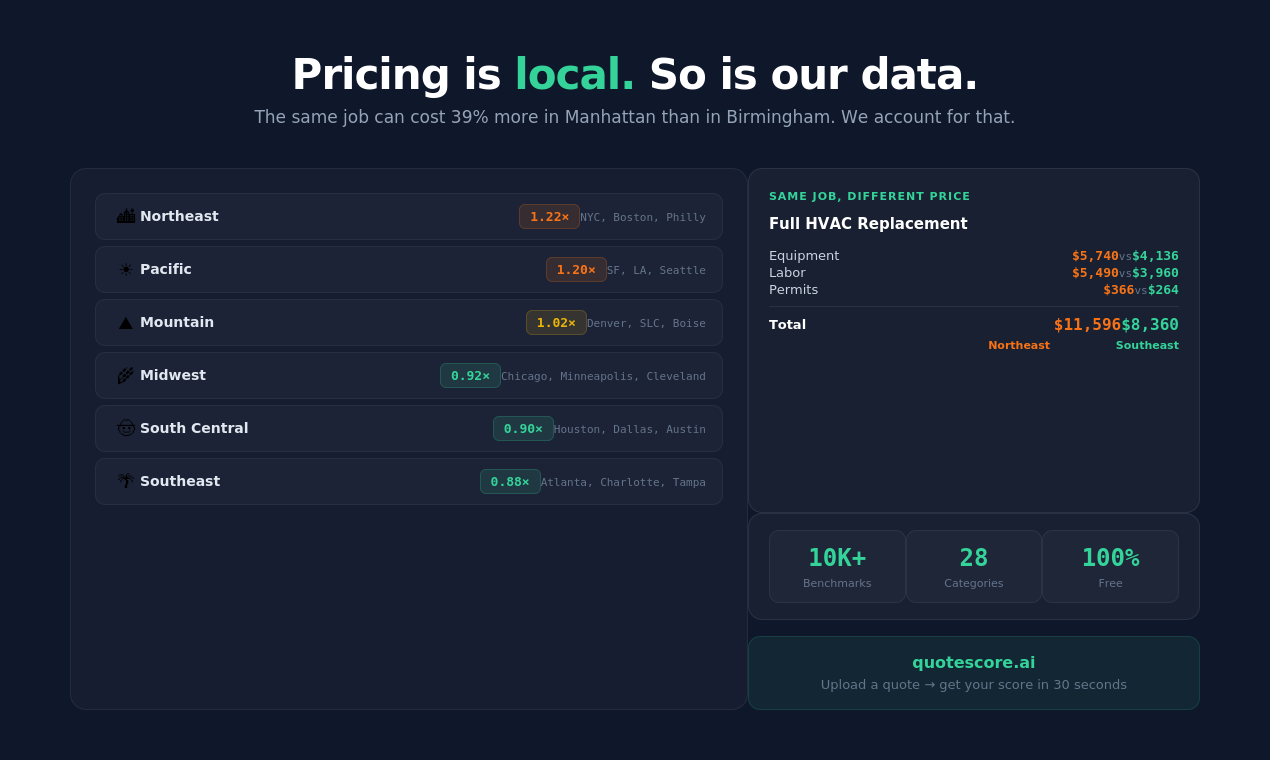Click the 100% Free stat card

coord(1110,567)
